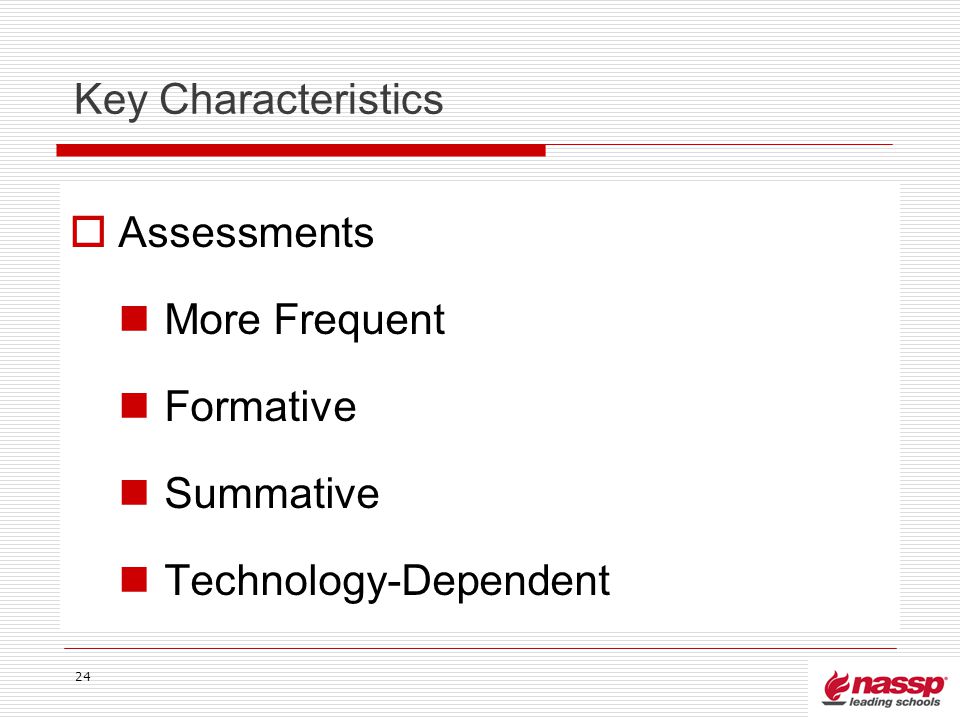Click the thick red bar under the title
This screenshot has height=720, width=960.
(301, 151)
